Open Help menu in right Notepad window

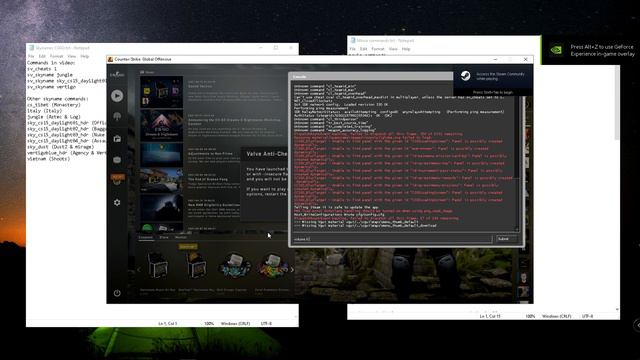(406, 49)
